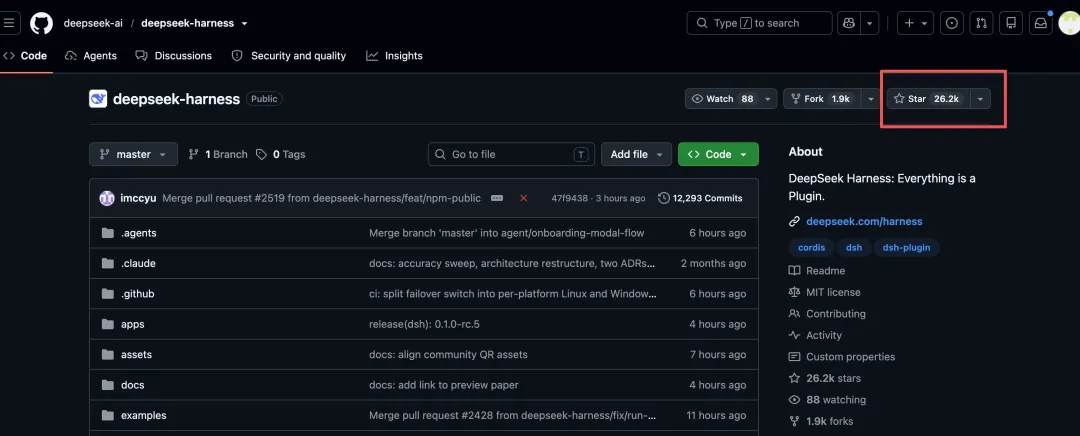This screenshot has height=436, width=1080.
Task: Select the cordis topic tag
Action: pos(811,247)
